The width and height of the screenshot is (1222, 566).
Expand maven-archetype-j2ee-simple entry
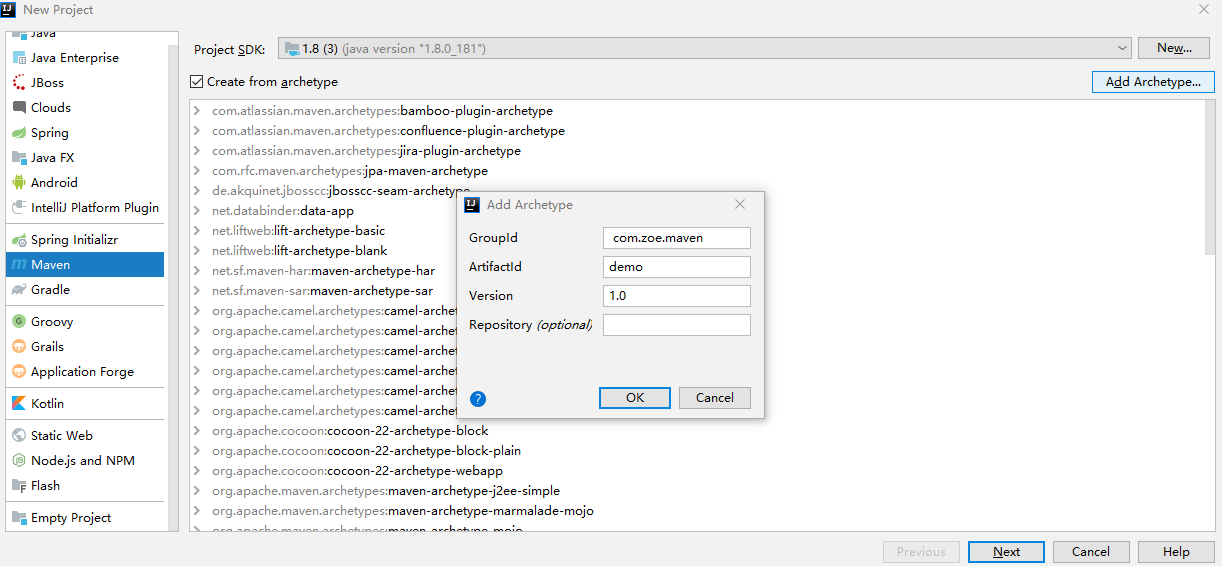coord(197,491)
